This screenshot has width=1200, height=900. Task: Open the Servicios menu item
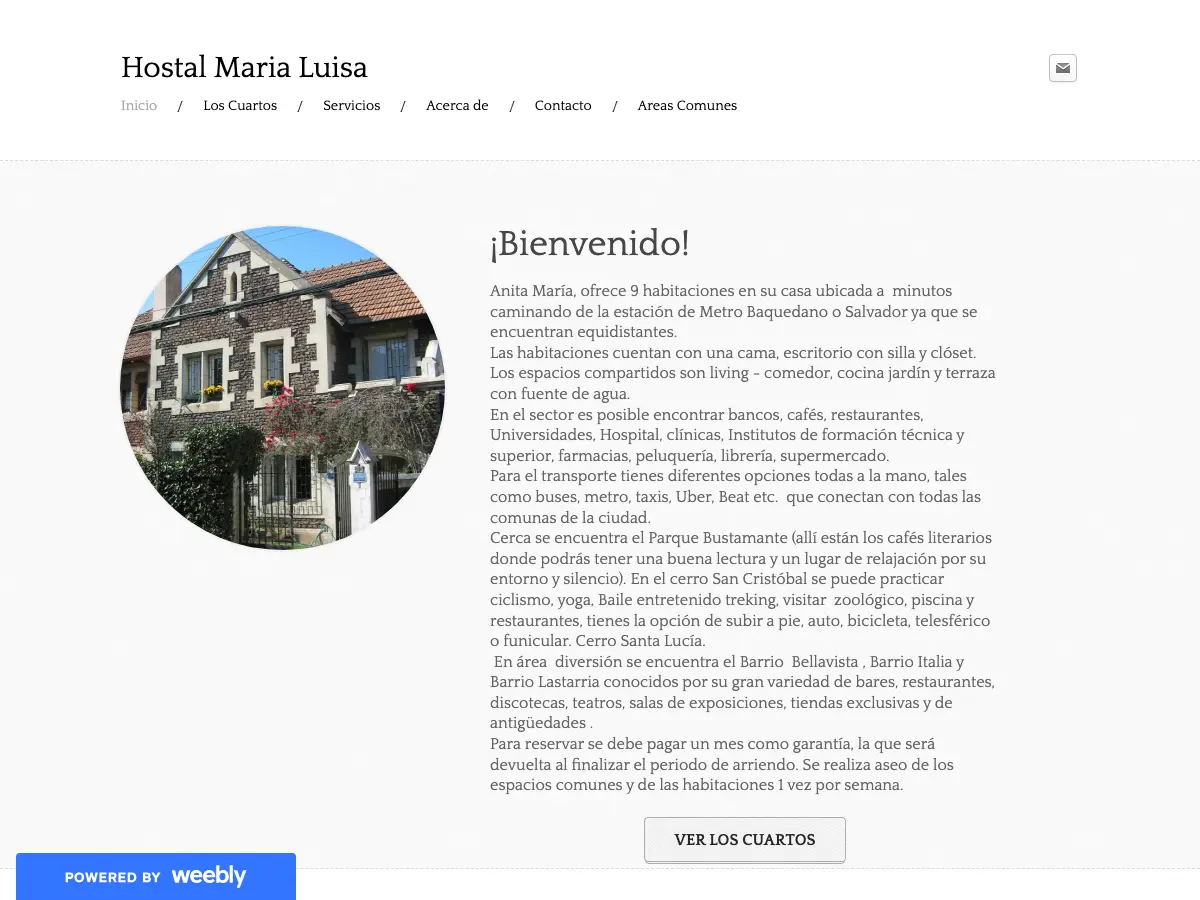coord(352,105)
